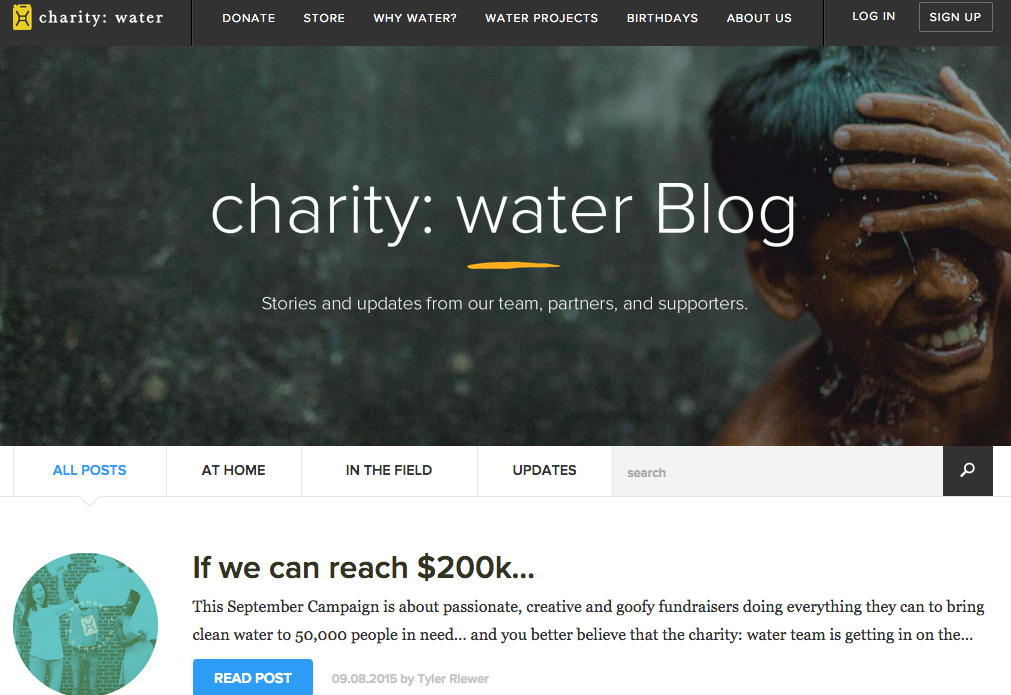Click the Log In link
The width and height of the screenshot is (1011, 695).
click(874, 16)
